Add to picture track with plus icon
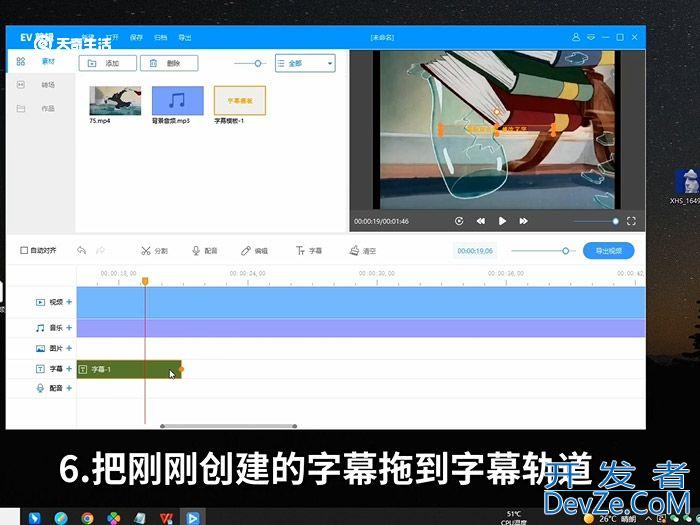700x525 pixels. tap(69, 348)
